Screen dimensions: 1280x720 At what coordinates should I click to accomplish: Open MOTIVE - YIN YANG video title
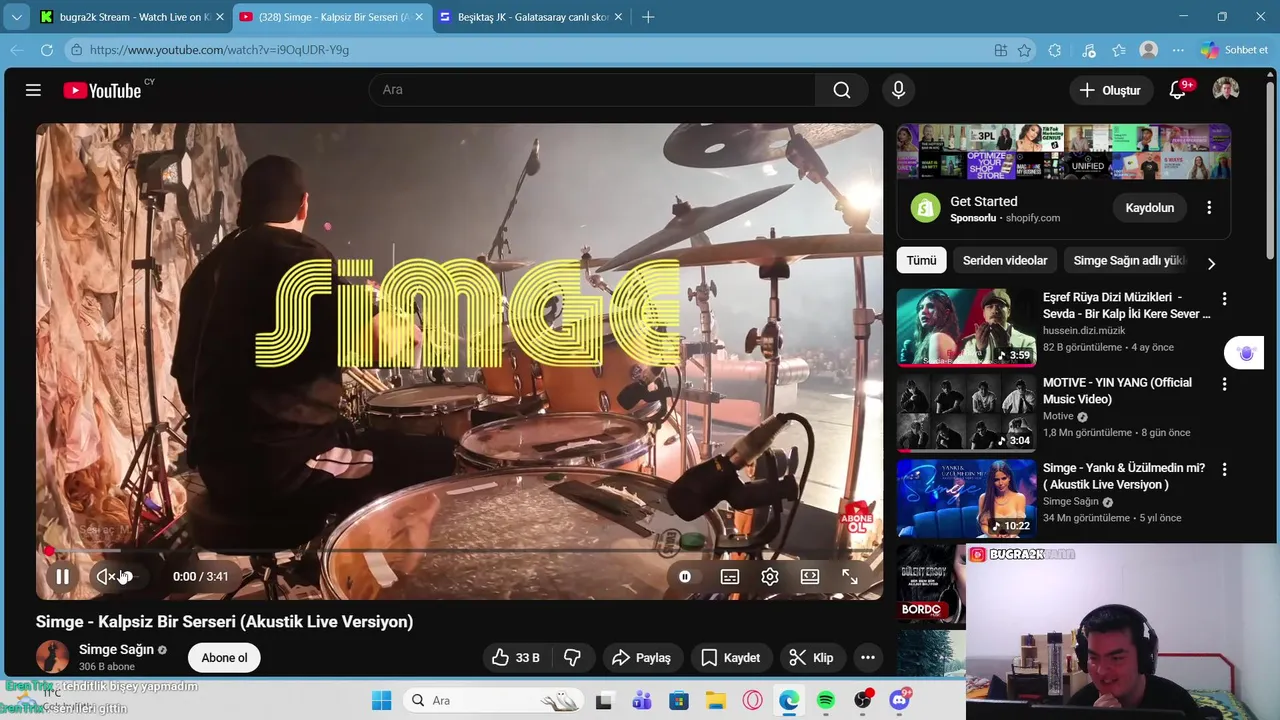click(1117, 391)
